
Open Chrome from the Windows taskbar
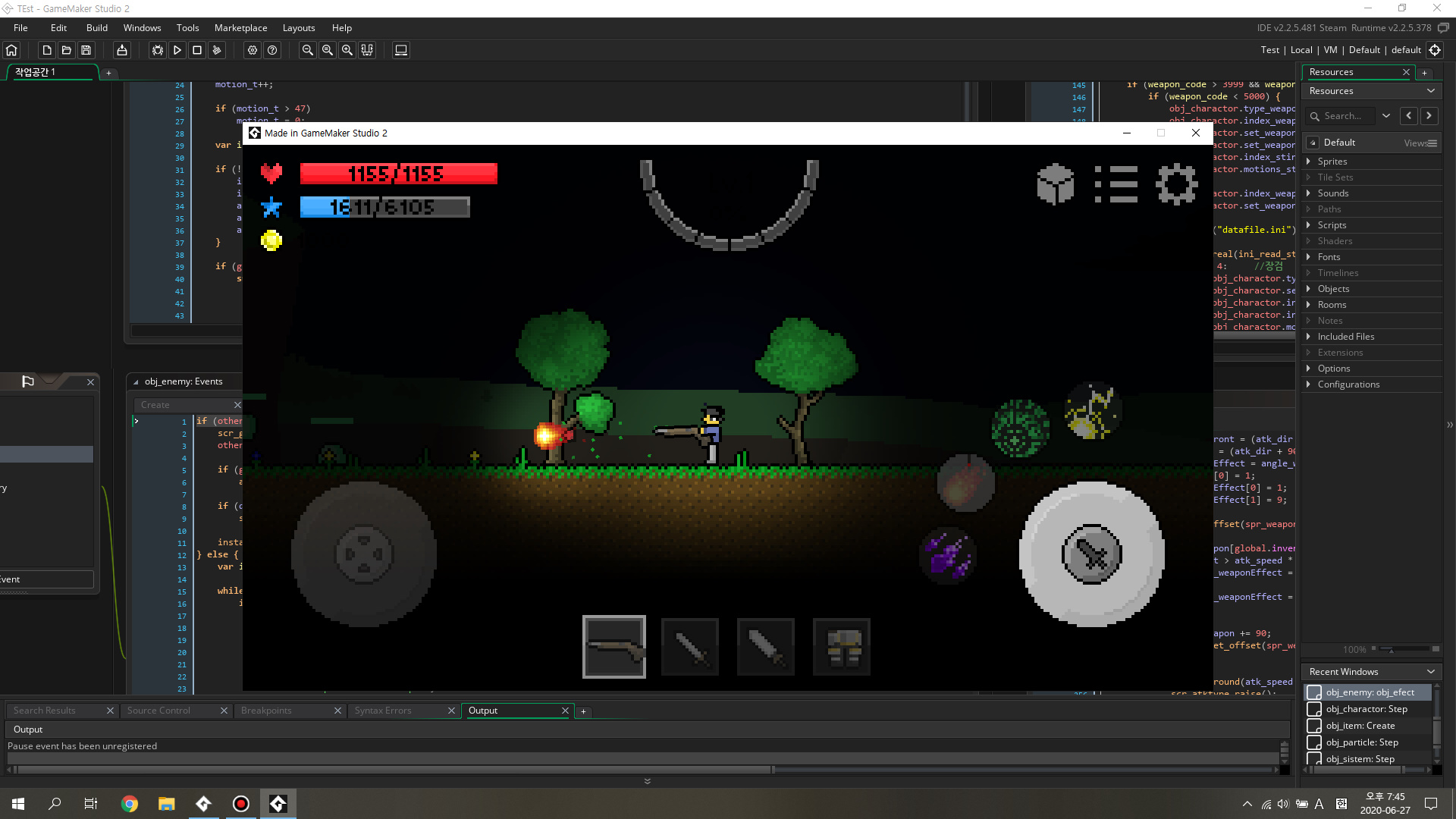[130, 804]
